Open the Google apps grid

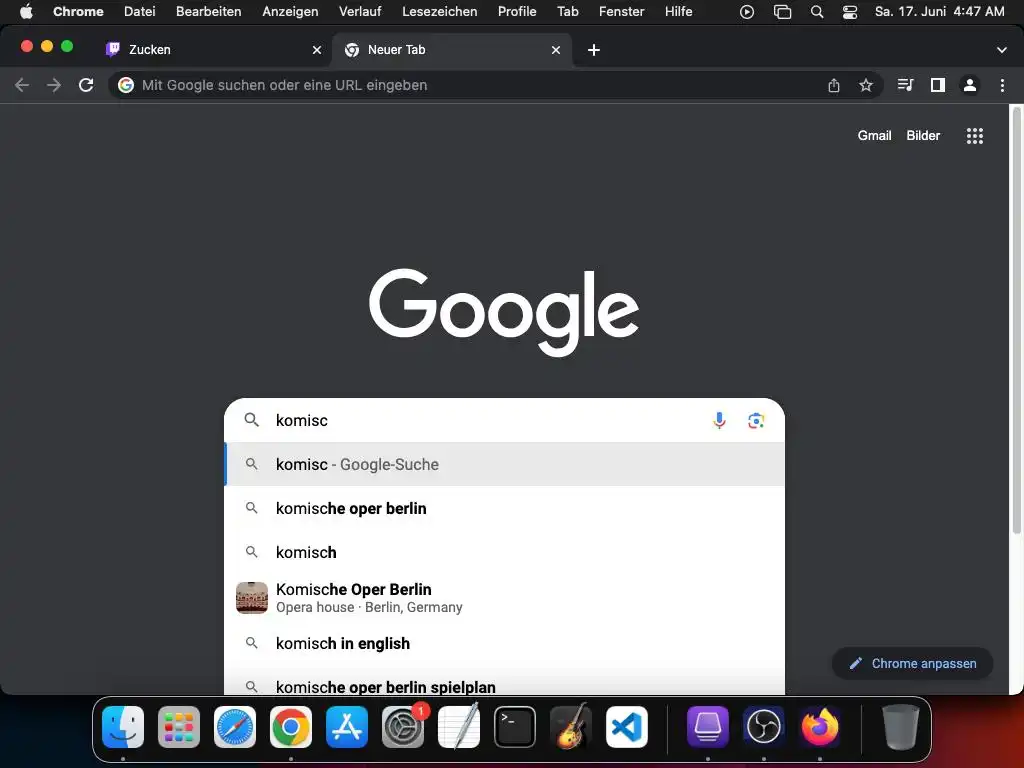tap(974, 136)
